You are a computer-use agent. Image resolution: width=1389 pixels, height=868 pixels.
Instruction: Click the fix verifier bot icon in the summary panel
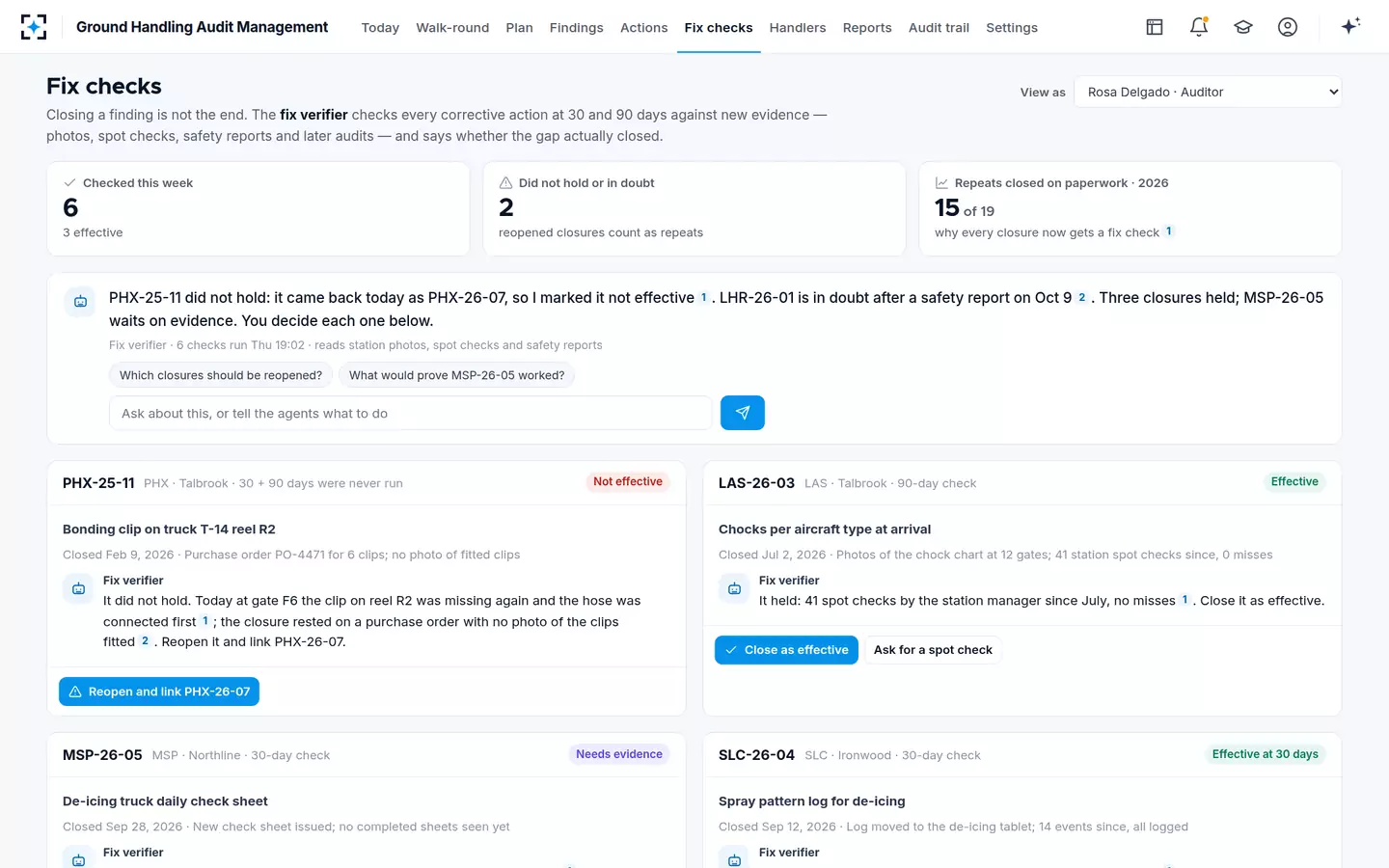[x=81, y=302]
